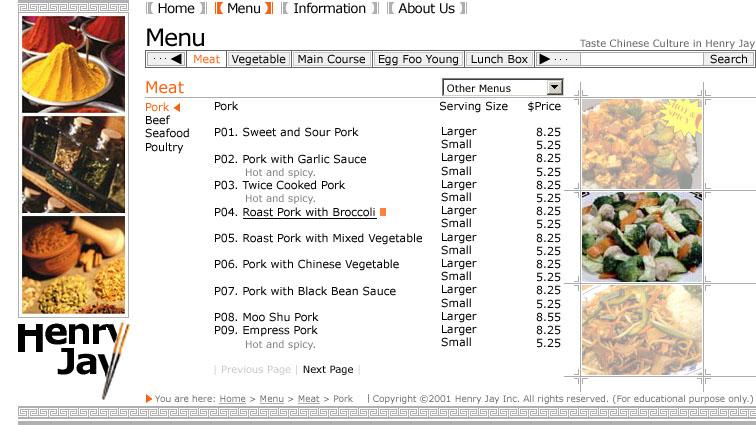Select Poultry in the meat submenu
This screenshot has height=425, width=756.
[x=164, y=147]
